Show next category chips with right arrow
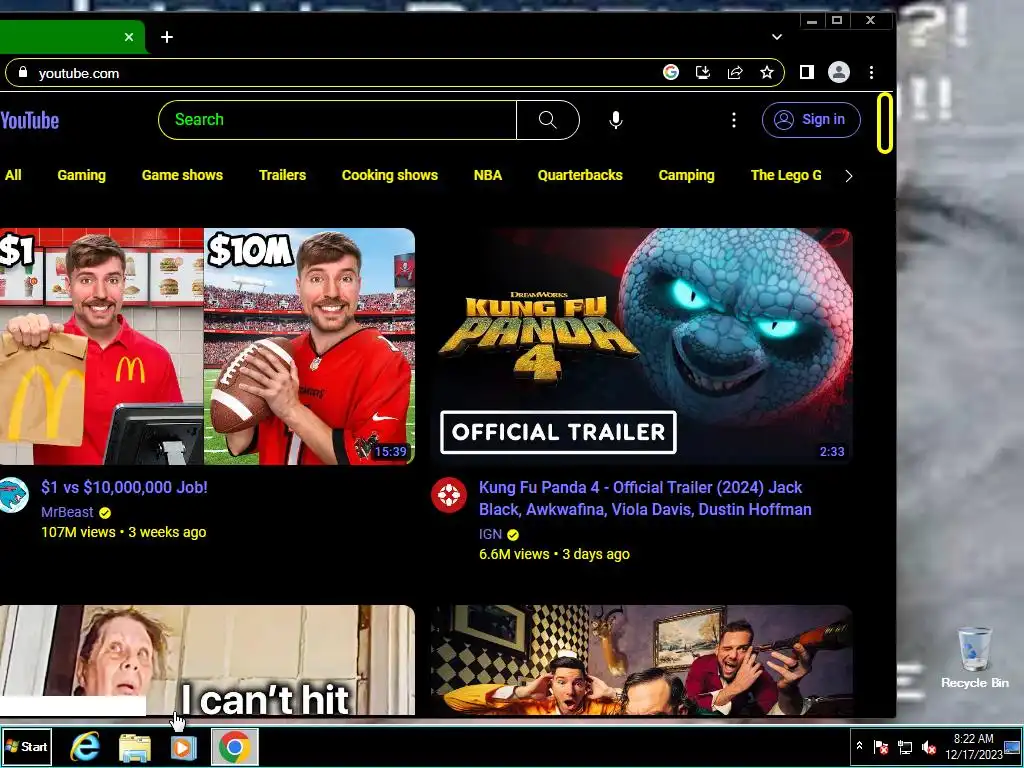 click(x=848, y=176)
